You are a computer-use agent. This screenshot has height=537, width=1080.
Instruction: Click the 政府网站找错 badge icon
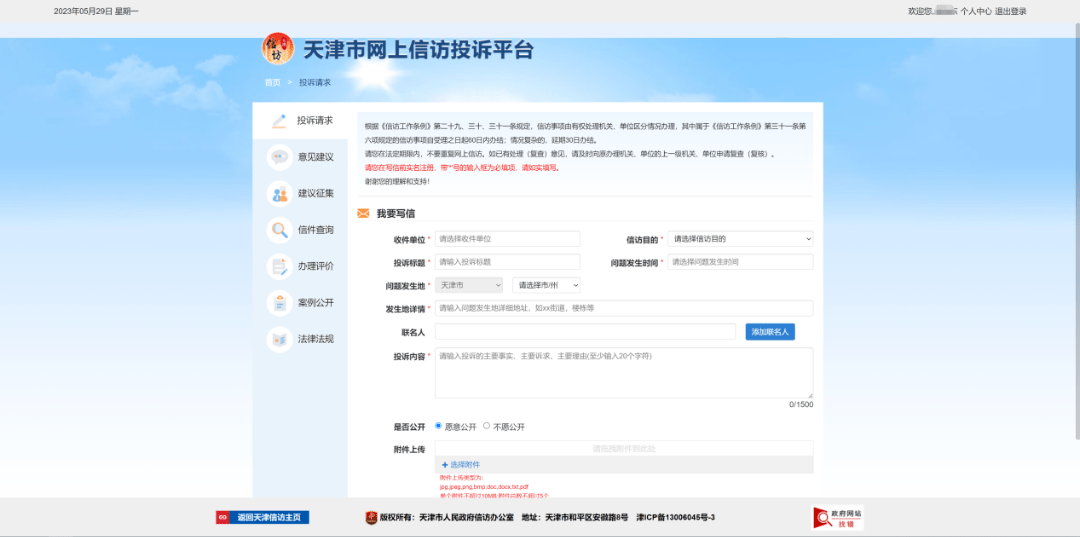[837, 517]
